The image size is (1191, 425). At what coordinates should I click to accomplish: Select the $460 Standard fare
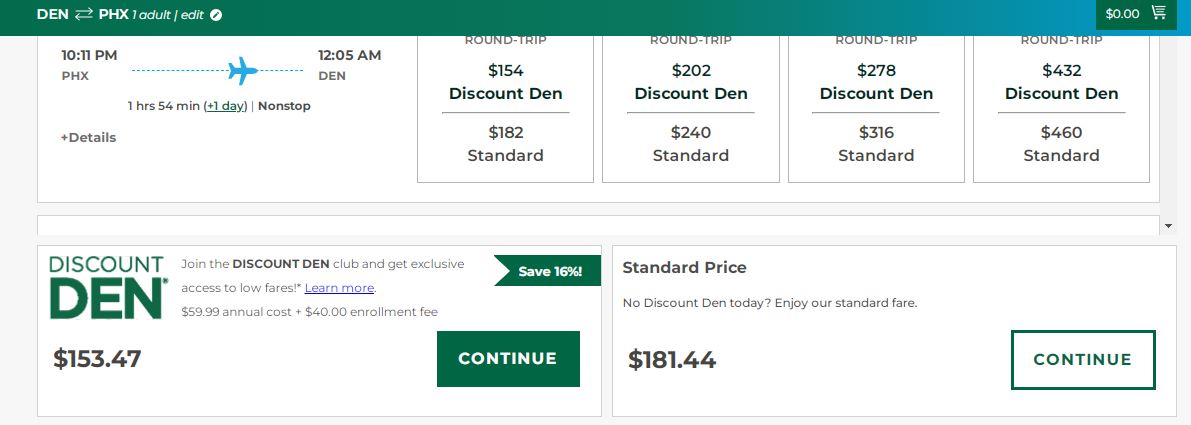point(1061,144)
